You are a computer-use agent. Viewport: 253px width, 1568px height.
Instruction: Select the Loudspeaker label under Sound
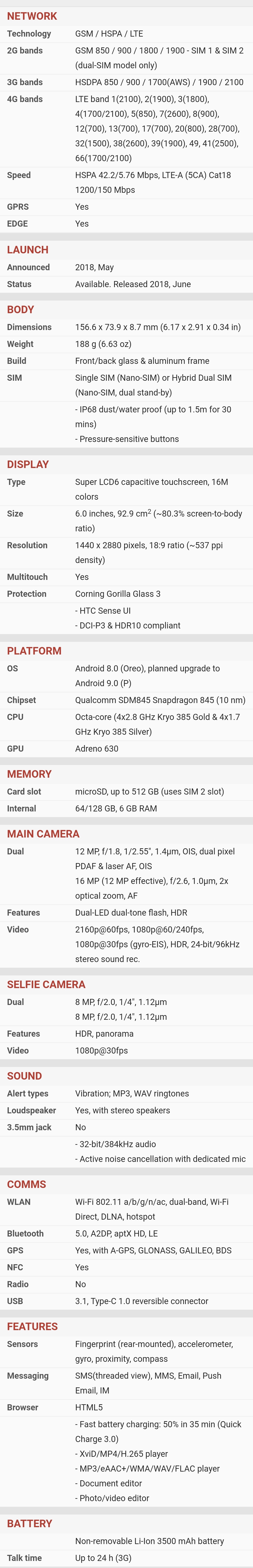(x=31, y=1110)
